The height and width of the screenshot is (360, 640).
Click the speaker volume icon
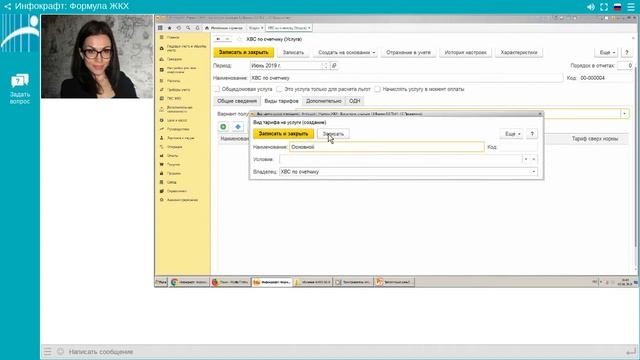591,7
